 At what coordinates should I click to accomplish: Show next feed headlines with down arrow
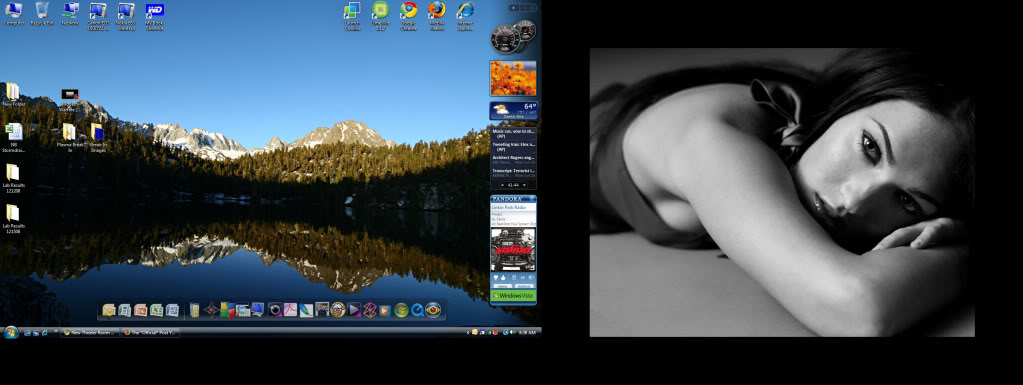(x=525, y=185)
